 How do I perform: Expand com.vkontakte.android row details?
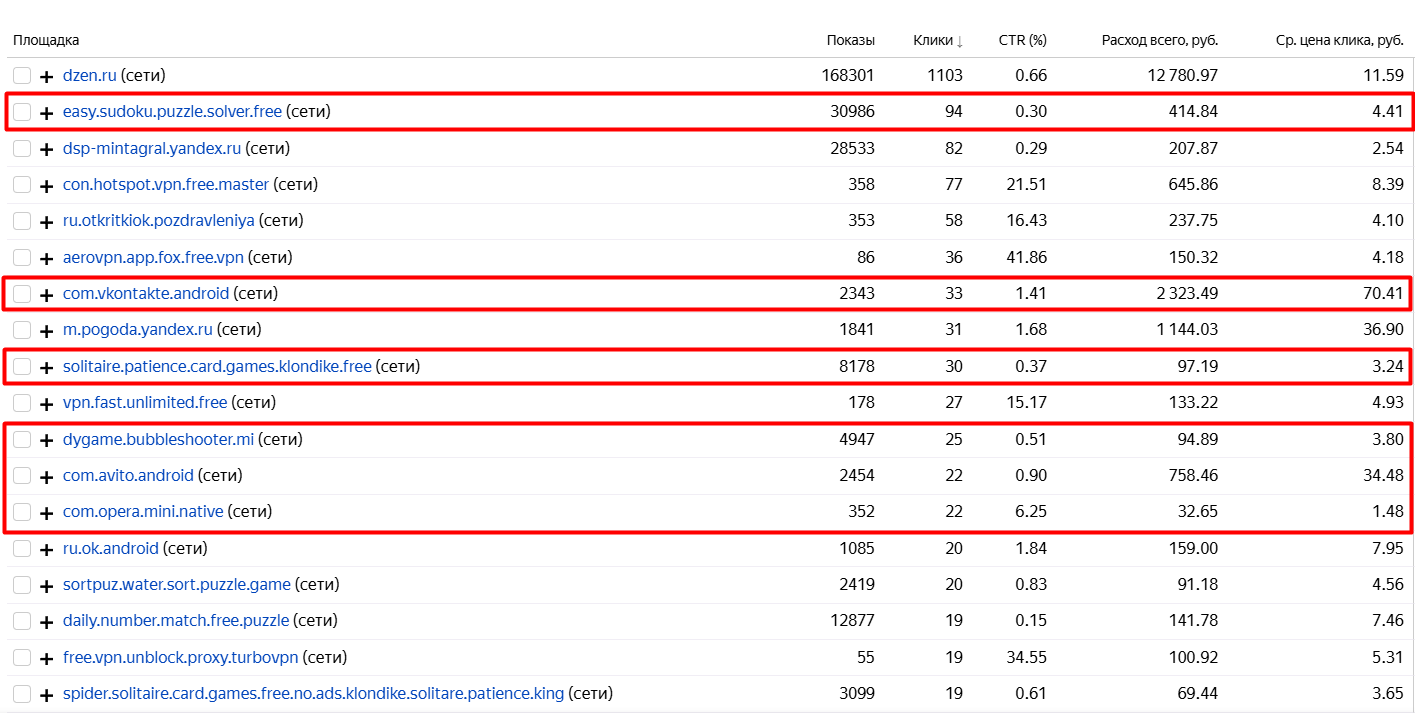click(x=46, y=295)
